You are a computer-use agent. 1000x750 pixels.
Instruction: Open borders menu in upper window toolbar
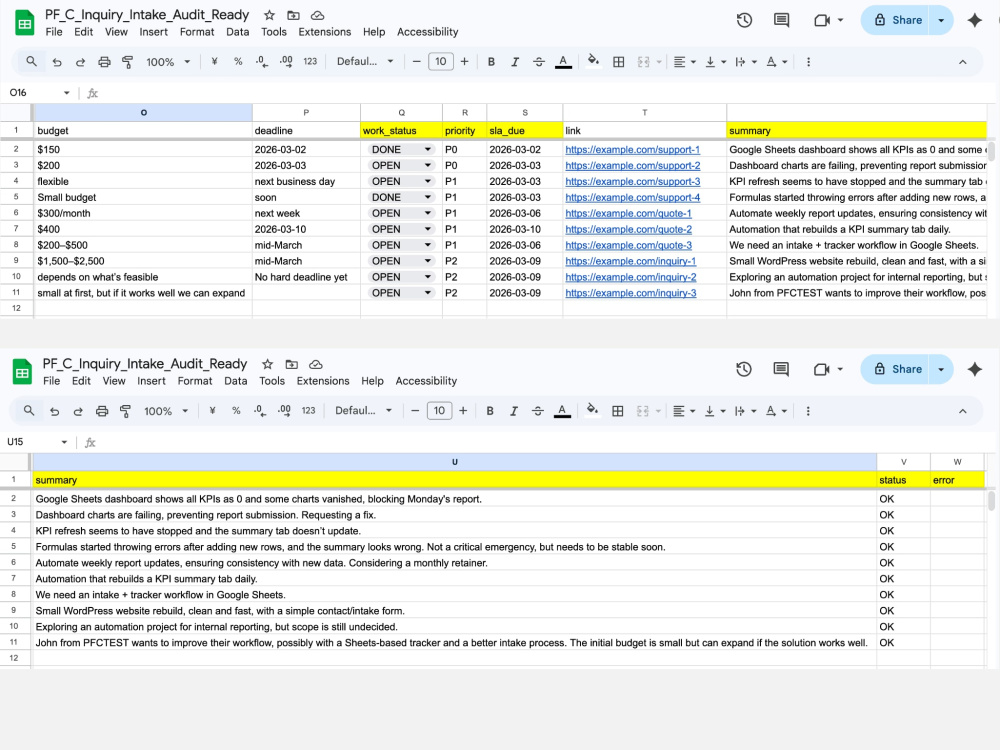coord(619,62)
